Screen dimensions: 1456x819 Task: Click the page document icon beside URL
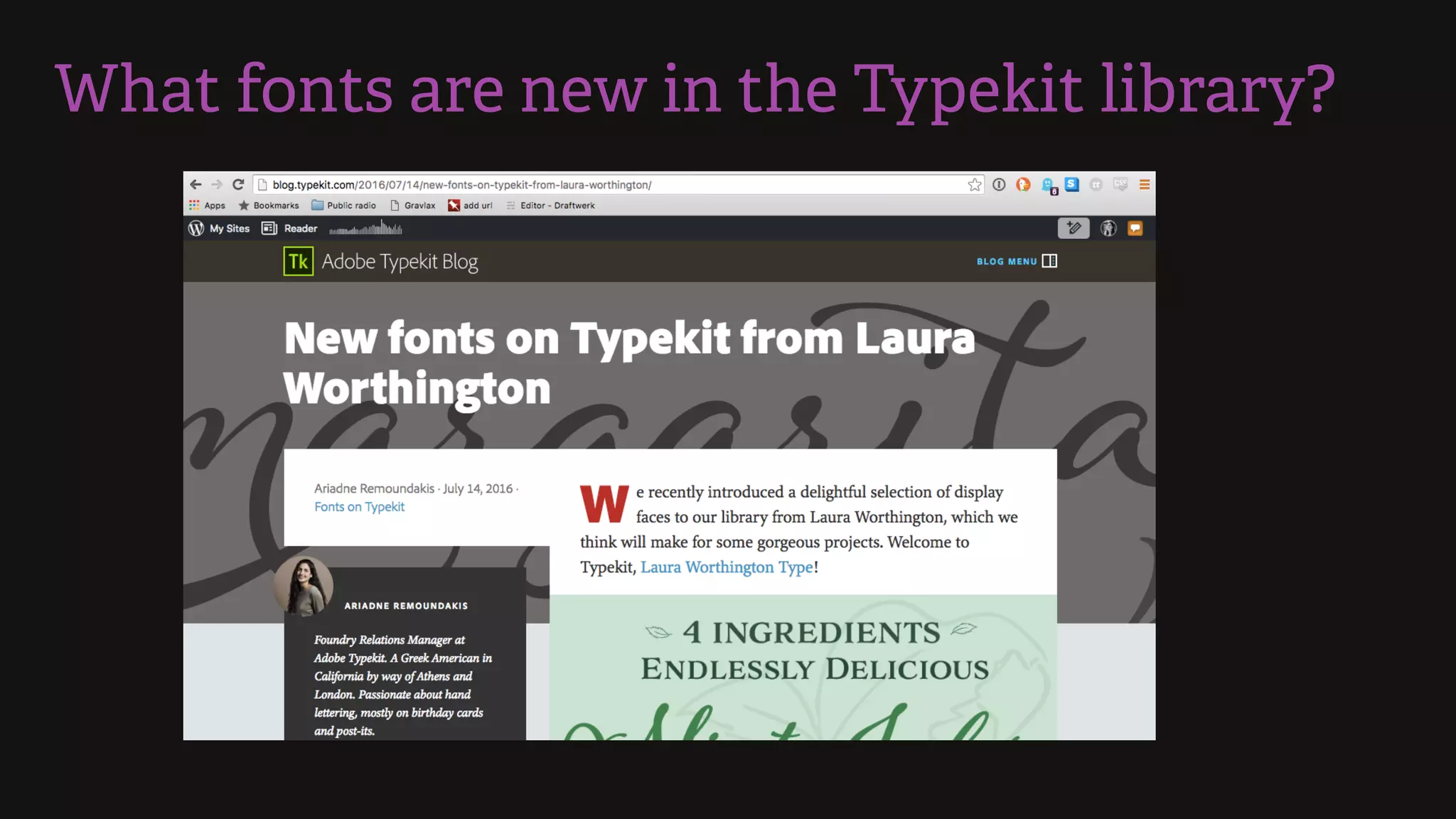click(262, 185)
